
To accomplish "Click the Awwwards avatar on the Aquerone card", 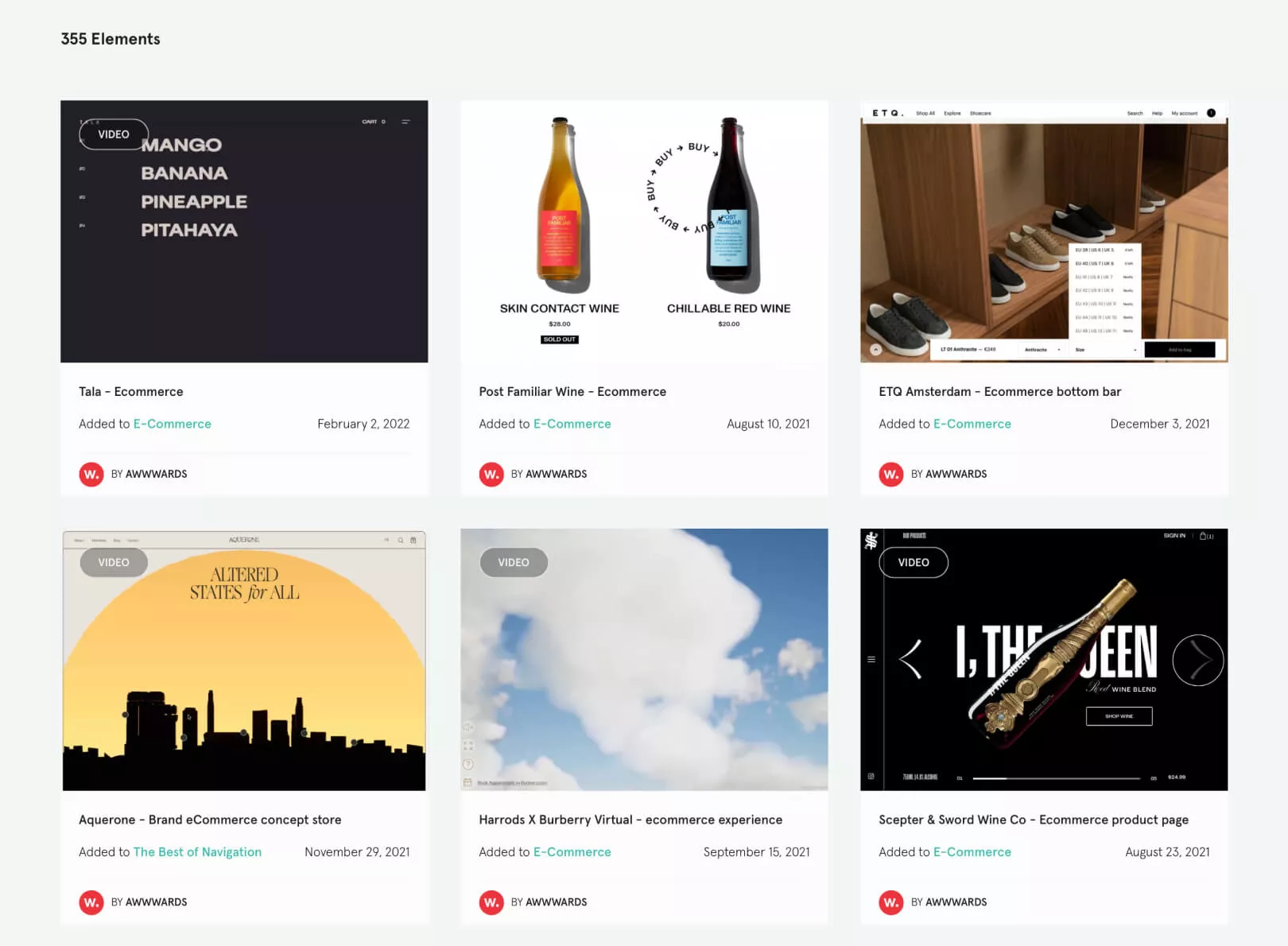I will point(91,902).
